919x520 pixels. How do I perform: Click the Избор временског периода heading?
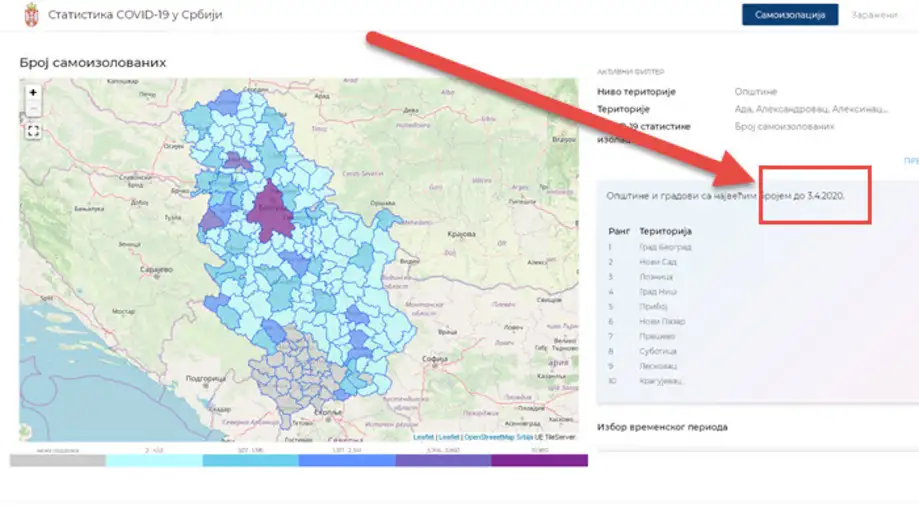662,427
